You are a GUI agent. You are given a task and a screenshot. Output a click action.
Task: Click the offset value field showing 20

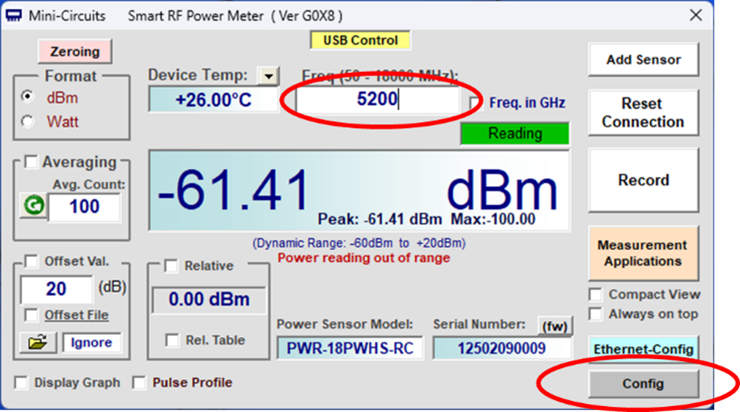(56, 289)
